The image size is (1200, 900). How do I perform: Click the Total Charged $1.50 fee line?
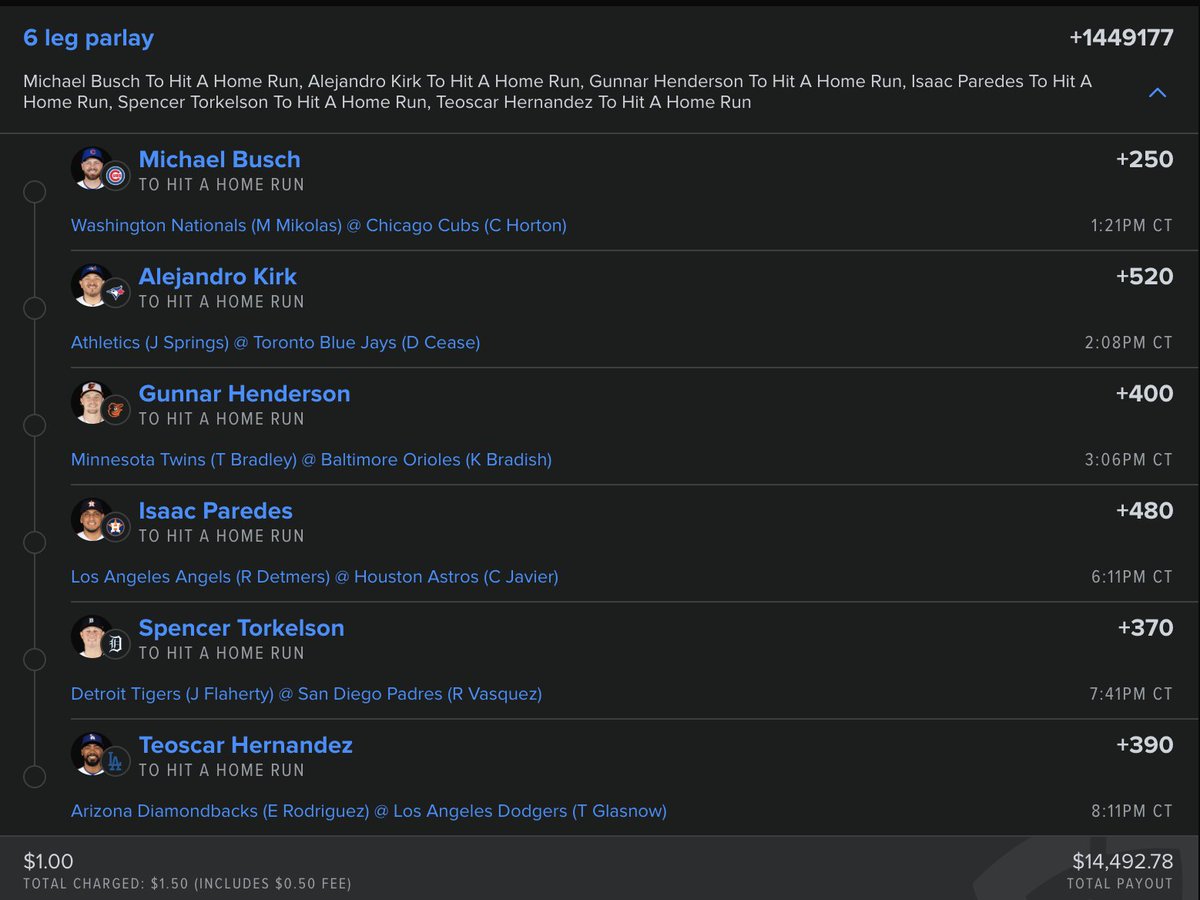pos(187,884)
